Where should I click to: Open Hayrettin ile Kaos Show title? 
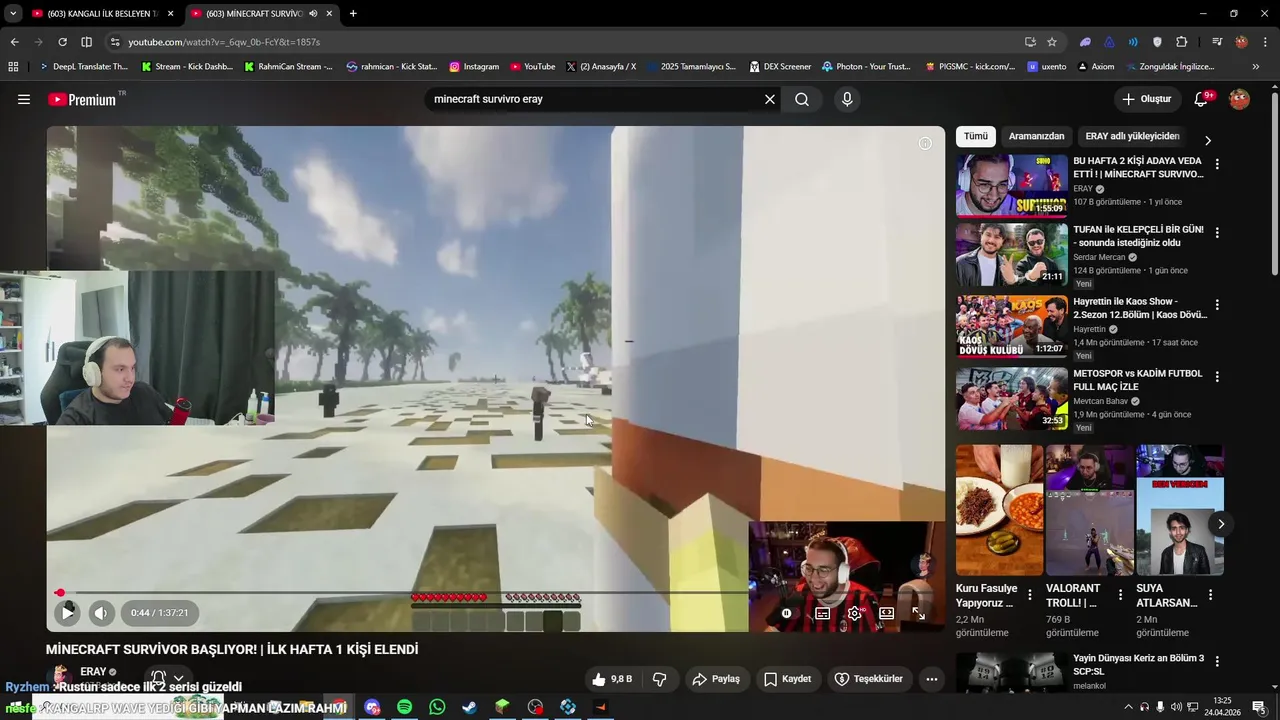(x=1140, y=308)
